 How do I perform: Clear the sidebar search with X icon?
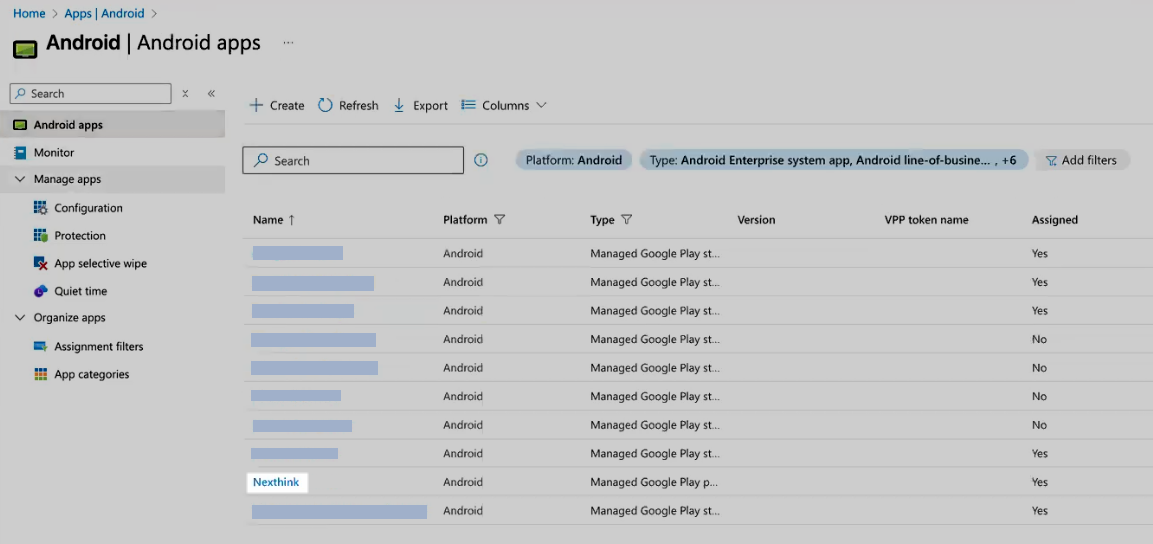185,93
